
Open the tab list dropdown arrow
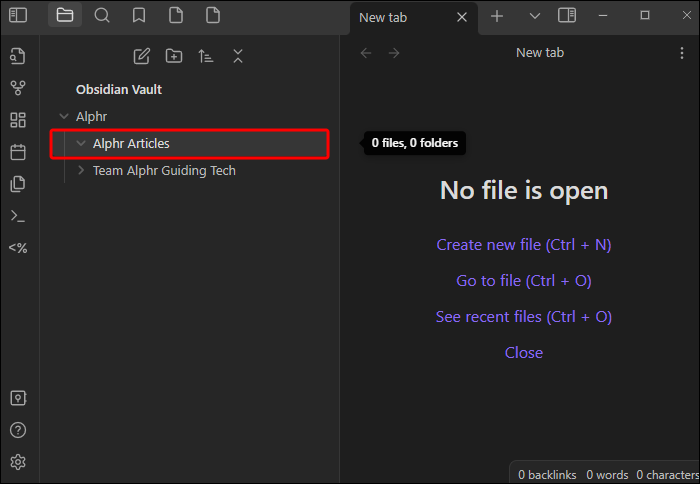[534, 15]
